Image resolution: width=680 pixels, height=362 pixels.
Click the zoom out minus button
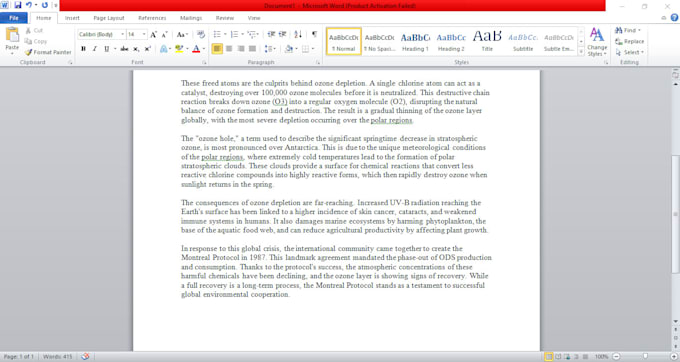pos(616,356)
